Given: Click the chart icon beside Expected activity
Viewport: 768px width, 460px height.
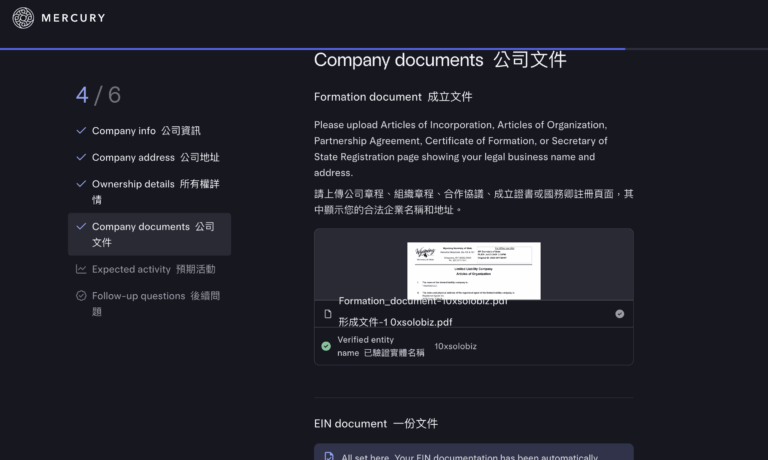Looking at the screenshot, I should [x=81, y=269].
